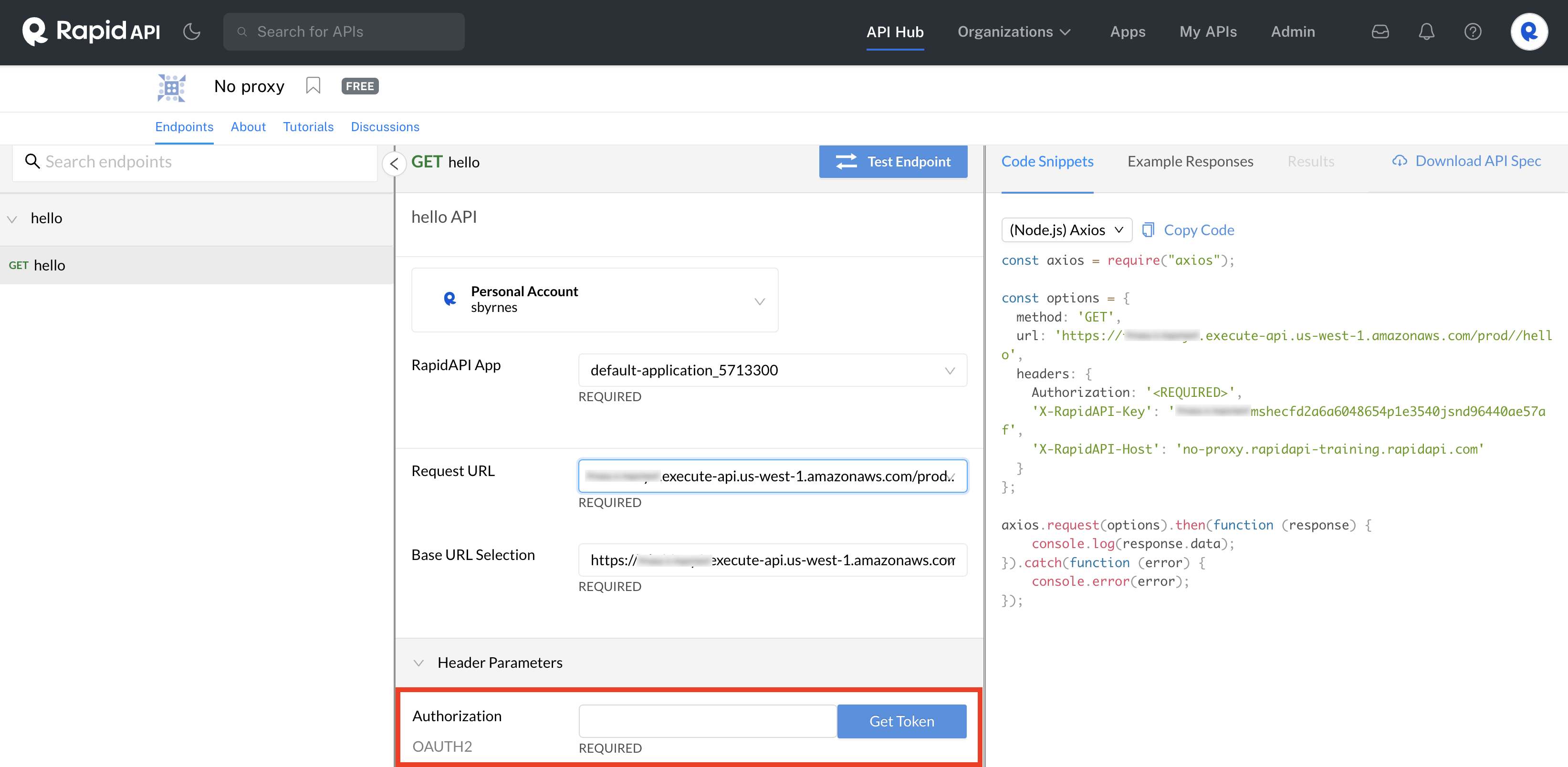Click the copy clipboard icon
The height and width of the screenshot is (767, 1568).
1148,230
